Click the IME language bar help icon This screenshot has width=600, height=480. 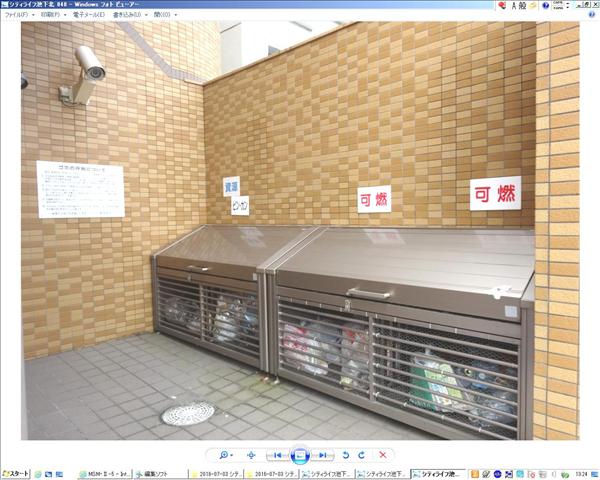[x=546, y=5]
